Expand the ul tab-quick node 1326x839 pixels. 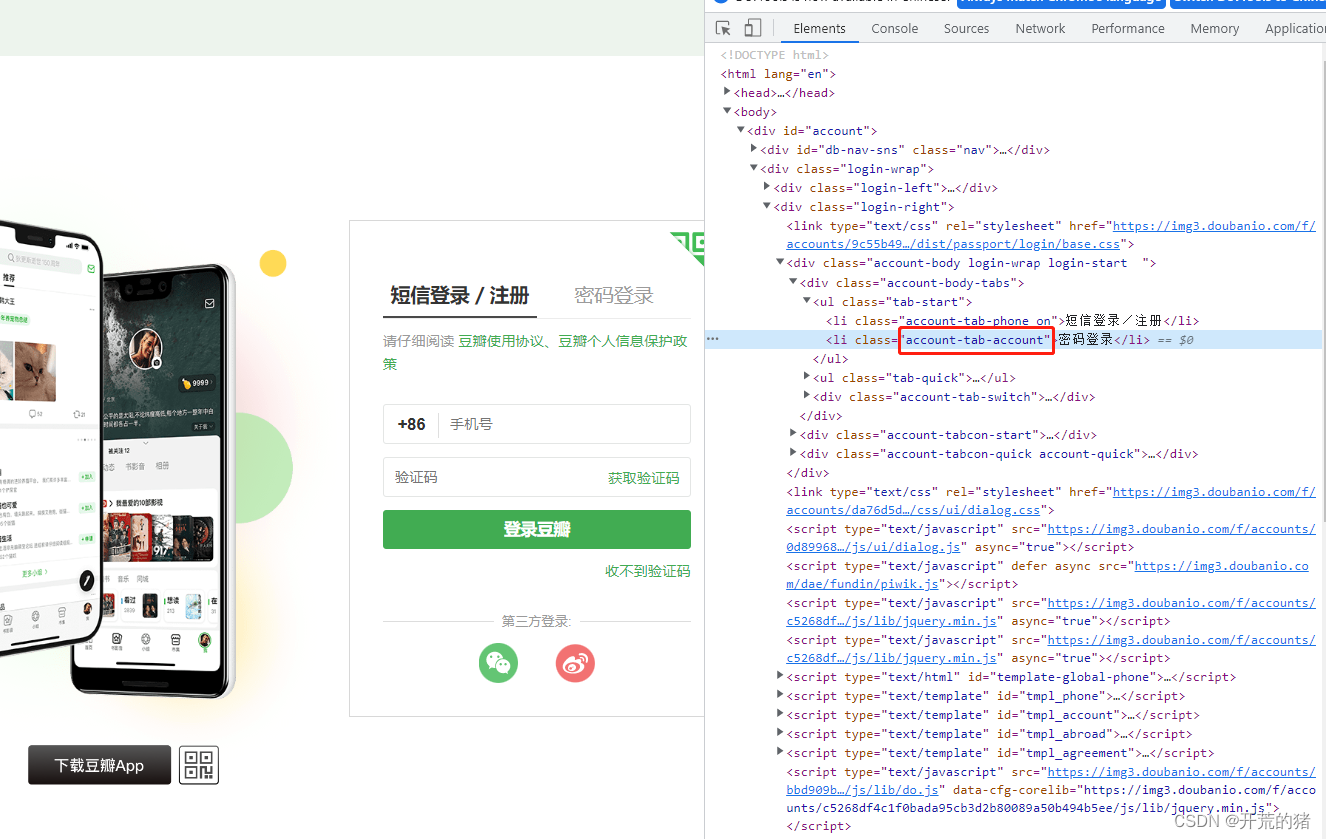click(x=806, y=378)
